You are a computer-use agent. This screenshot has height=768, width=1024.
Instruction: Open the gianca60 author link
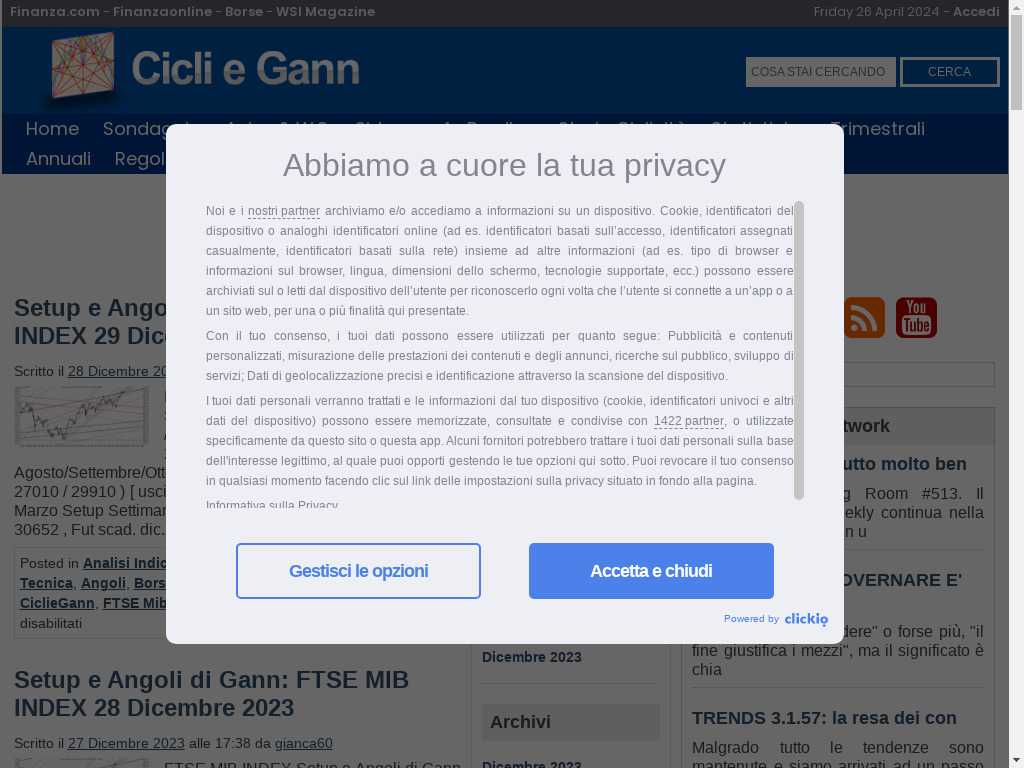tap(304, 743)
